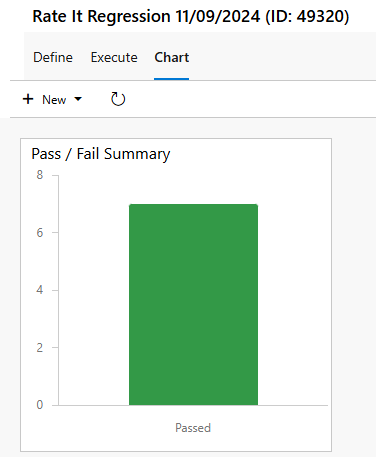
Task: Switch to the Execute tab
Action: (114, 57)
